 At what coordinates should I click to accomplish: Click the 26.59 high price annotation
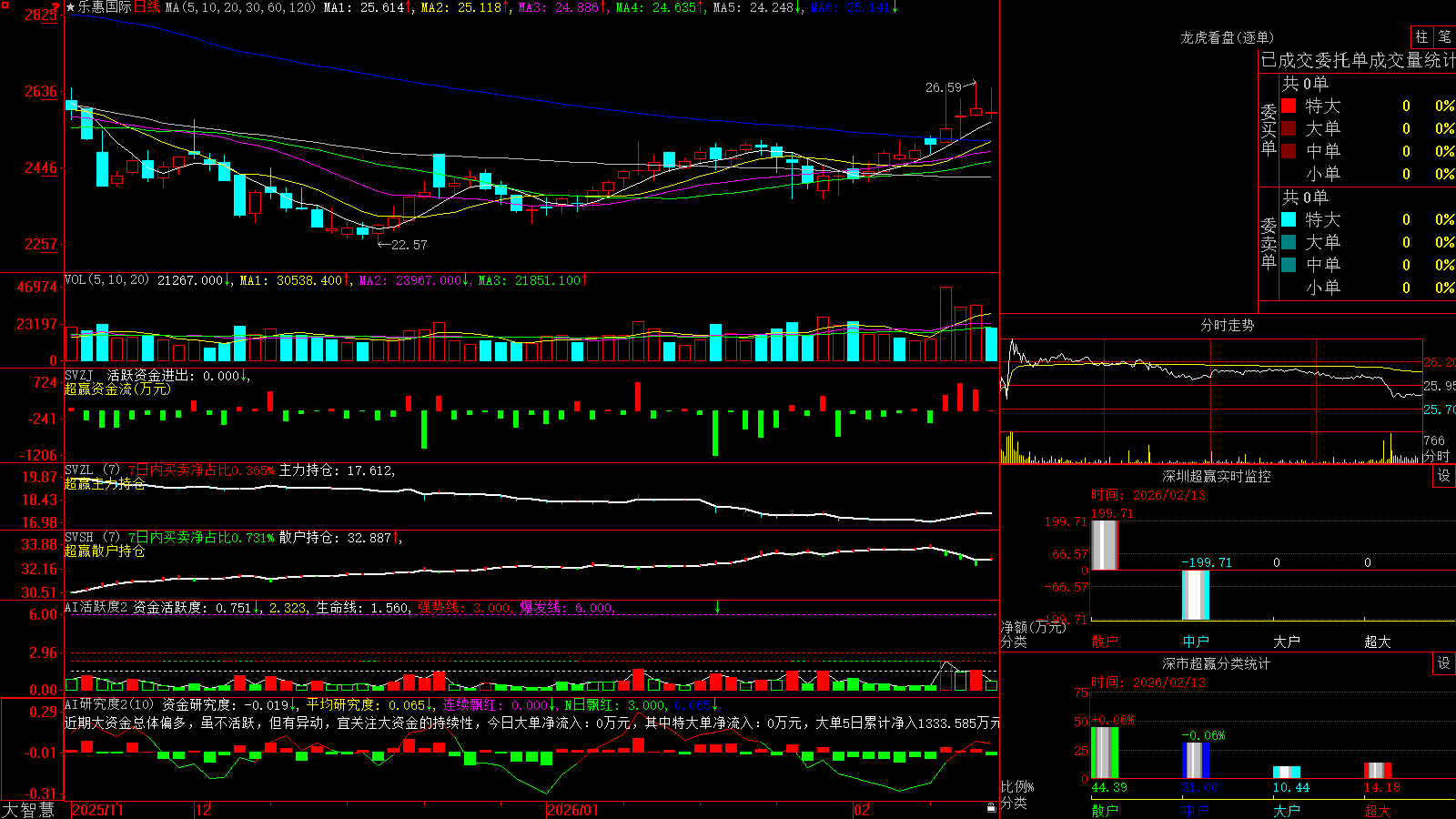943,87
